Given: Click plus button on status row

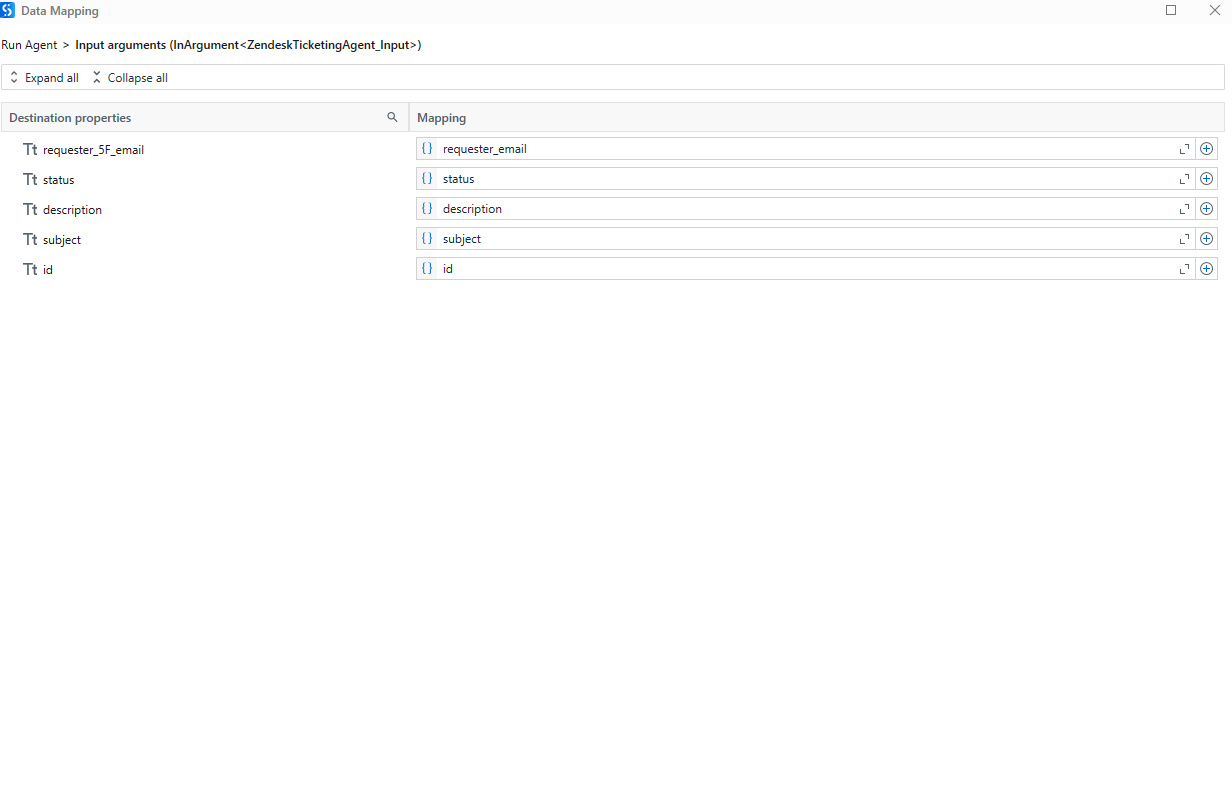Looking at the screenshot, I should (x=1206, y=179).
